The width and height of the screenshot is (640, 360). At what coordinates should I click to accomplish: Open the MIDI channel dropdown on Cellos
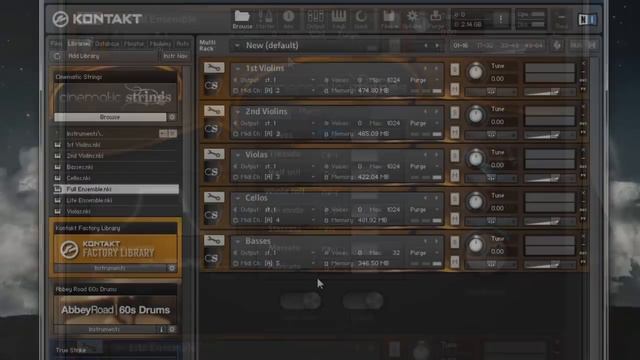pos(313,220)
